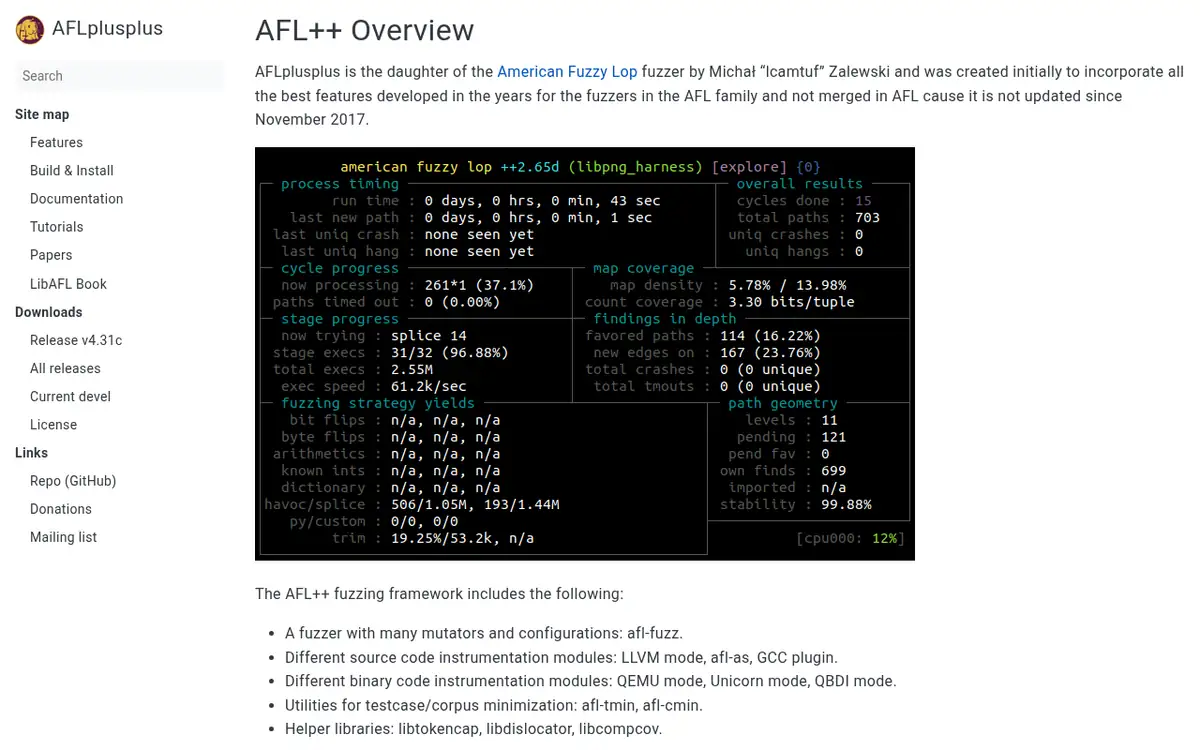The height and width of the screenshot is (750, 1200).
Task: Open the Mailing list link
Action: [x=63, y=537]
